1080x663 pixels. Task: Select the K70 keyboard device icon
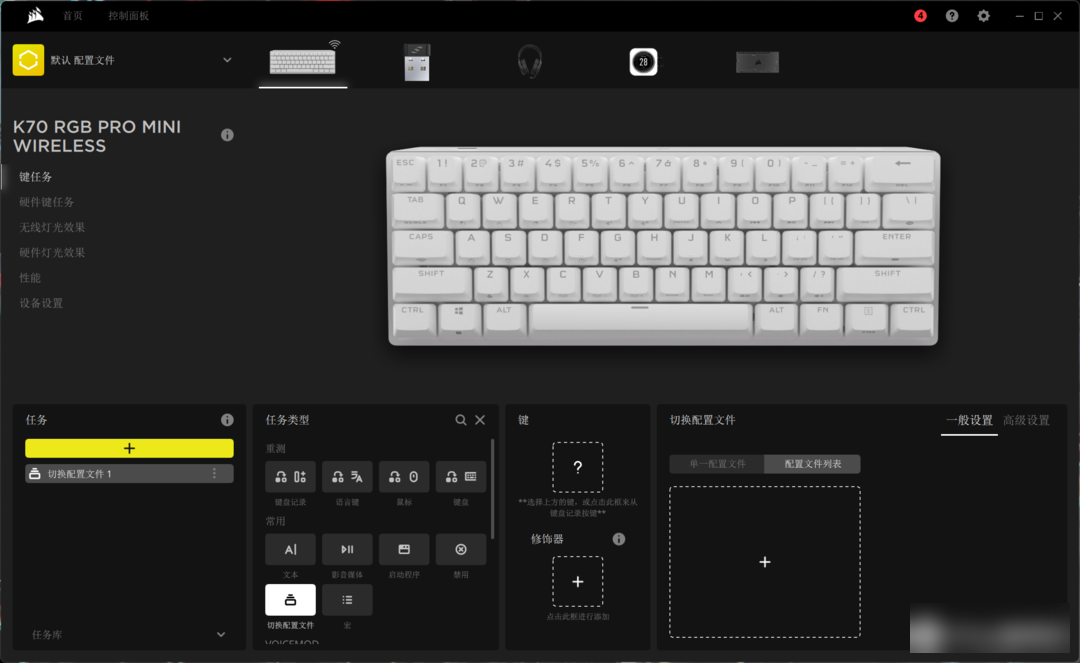point(303,61)
